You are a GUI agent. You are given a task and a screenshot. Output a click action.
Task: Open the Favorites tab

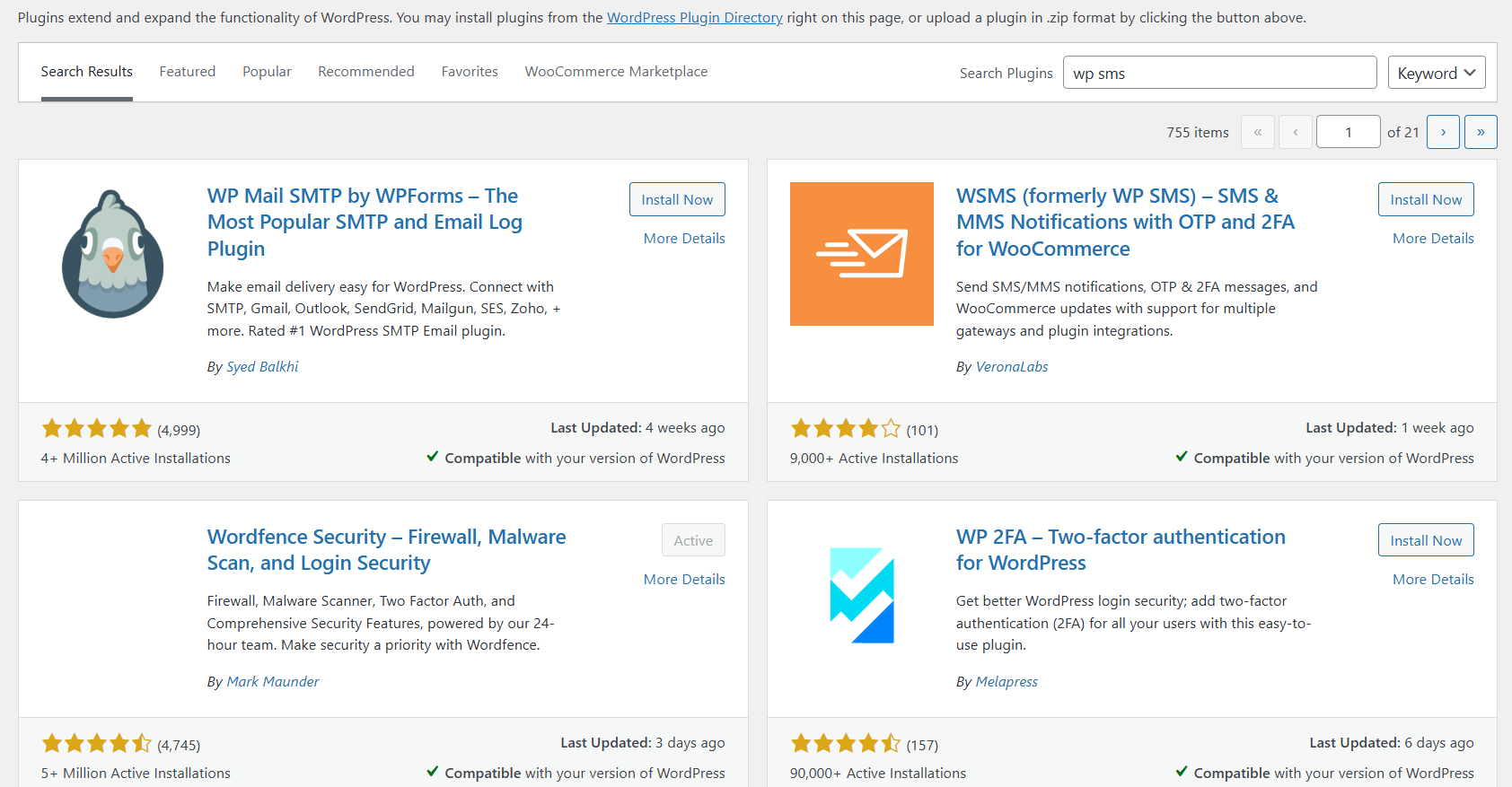(x=470, y=72)
